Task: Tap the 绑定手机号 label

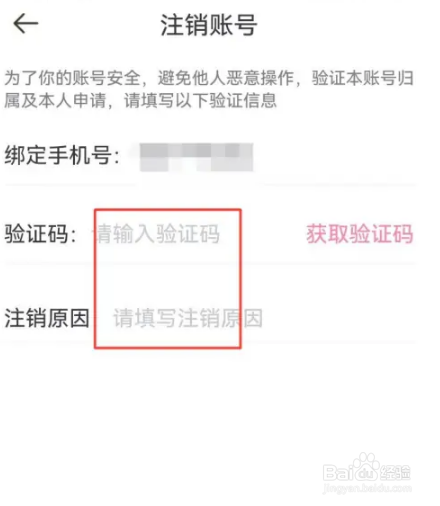Action: pos(62,155)
